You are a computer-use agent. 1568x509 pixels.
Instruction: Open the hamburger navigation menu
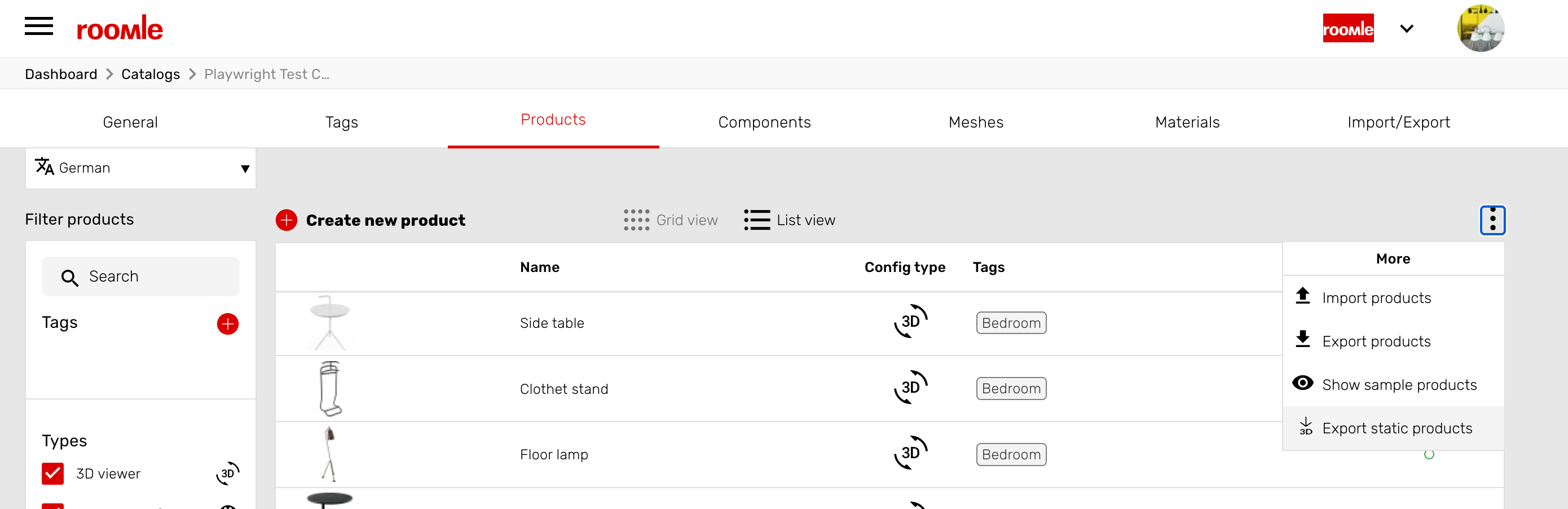[38, 27]
